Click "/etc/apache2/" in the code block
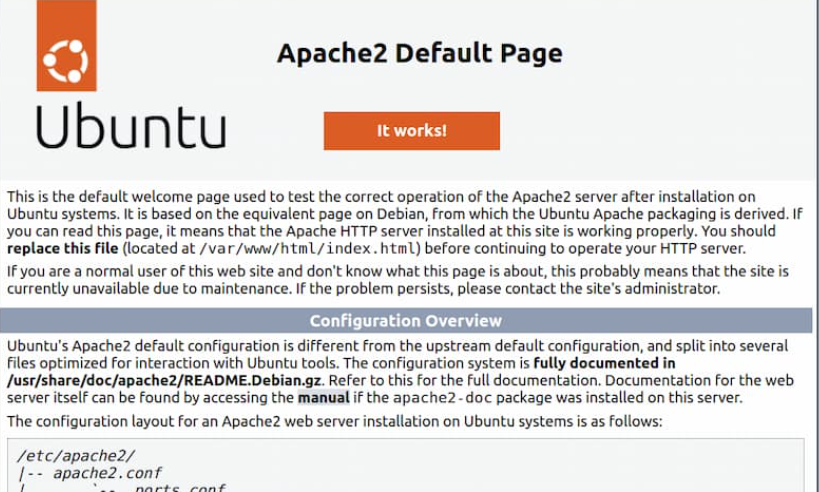The height and width of the screenshot is (492, 819). pos(76,456)
